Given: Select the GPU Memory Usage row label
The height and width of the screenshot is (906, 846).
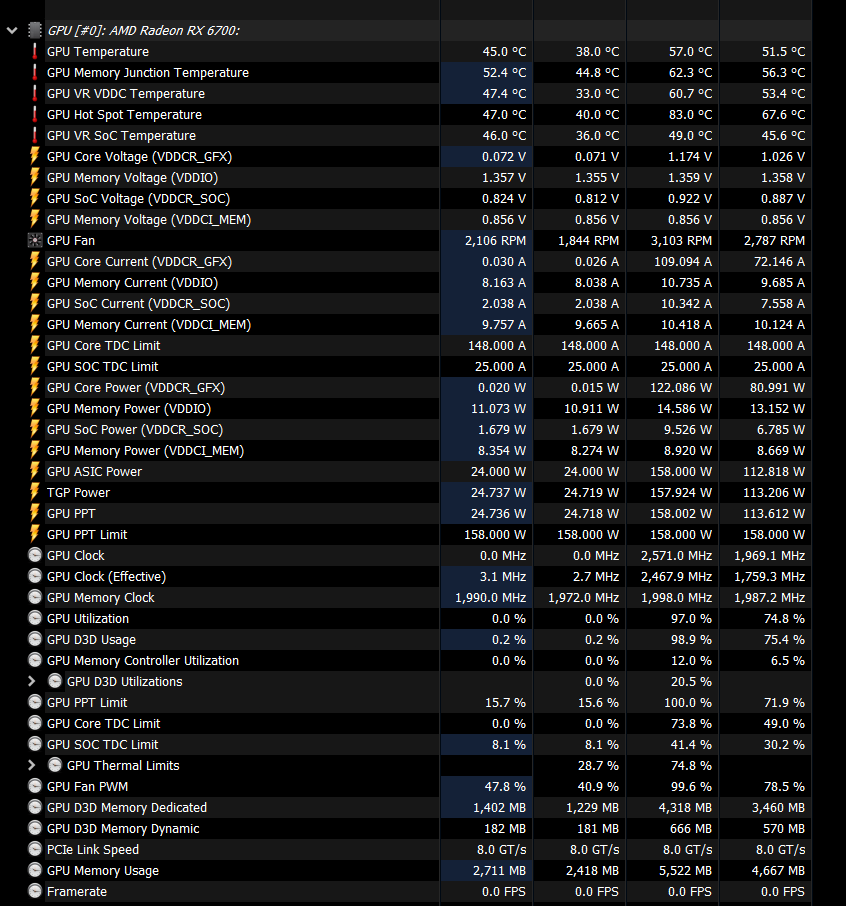Looking at the screenshot, I should pos(103,870).
